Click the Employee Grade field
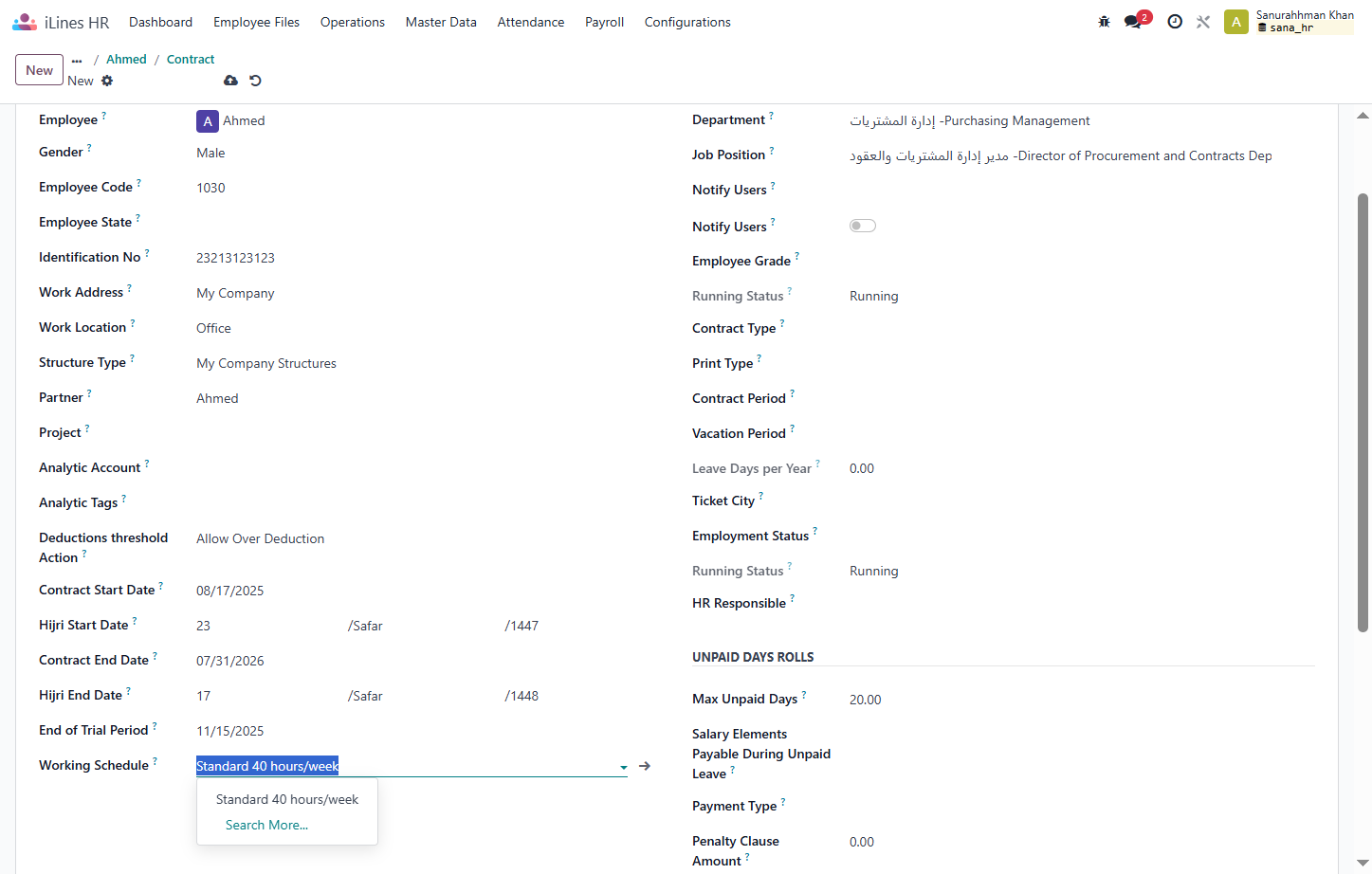 (x=1082, y=261)
